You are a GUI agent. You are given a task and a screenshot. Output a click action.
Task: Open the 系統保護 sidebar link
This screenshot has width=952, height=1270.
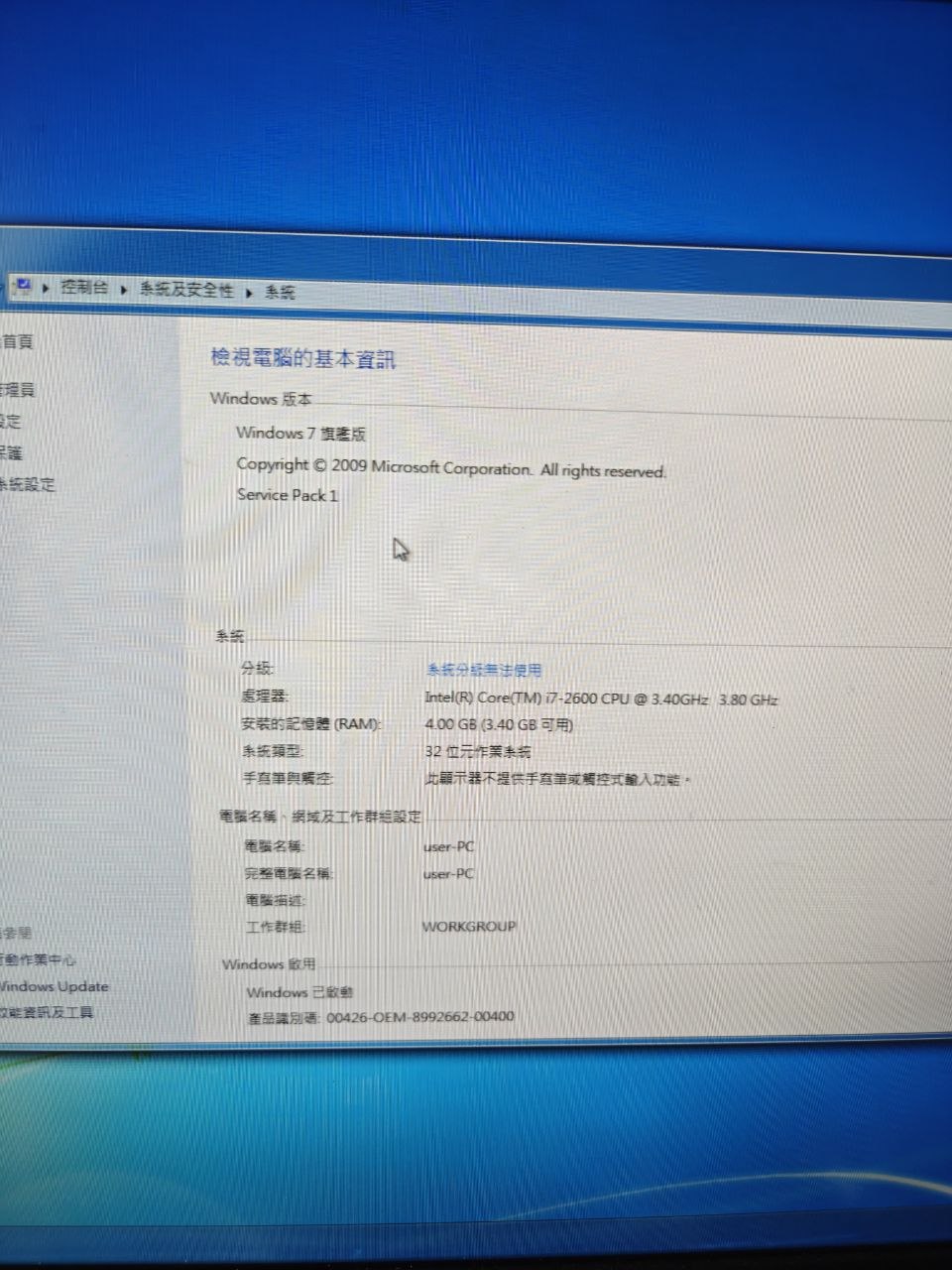(11, 453)
